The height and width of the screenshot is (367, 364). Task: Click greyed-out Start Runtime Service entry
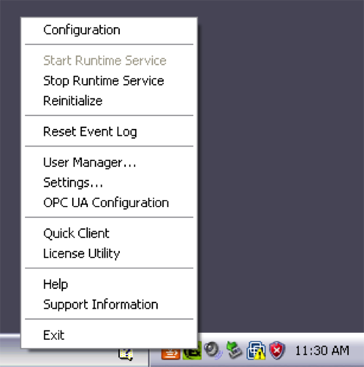[x=109, y=61]
